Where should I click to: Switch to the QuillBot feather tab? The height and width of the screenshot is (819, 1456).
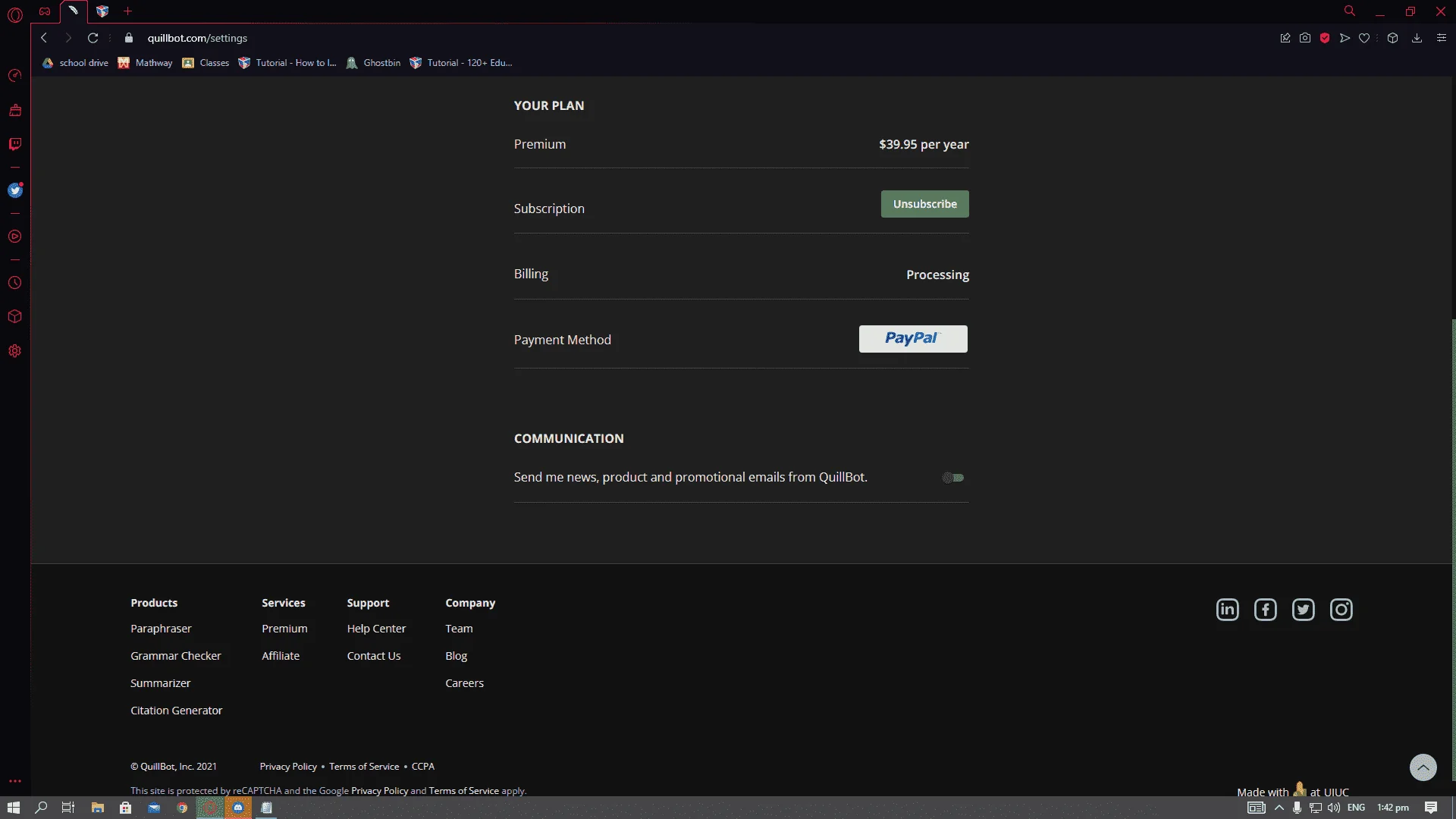(x=74, y=11)
